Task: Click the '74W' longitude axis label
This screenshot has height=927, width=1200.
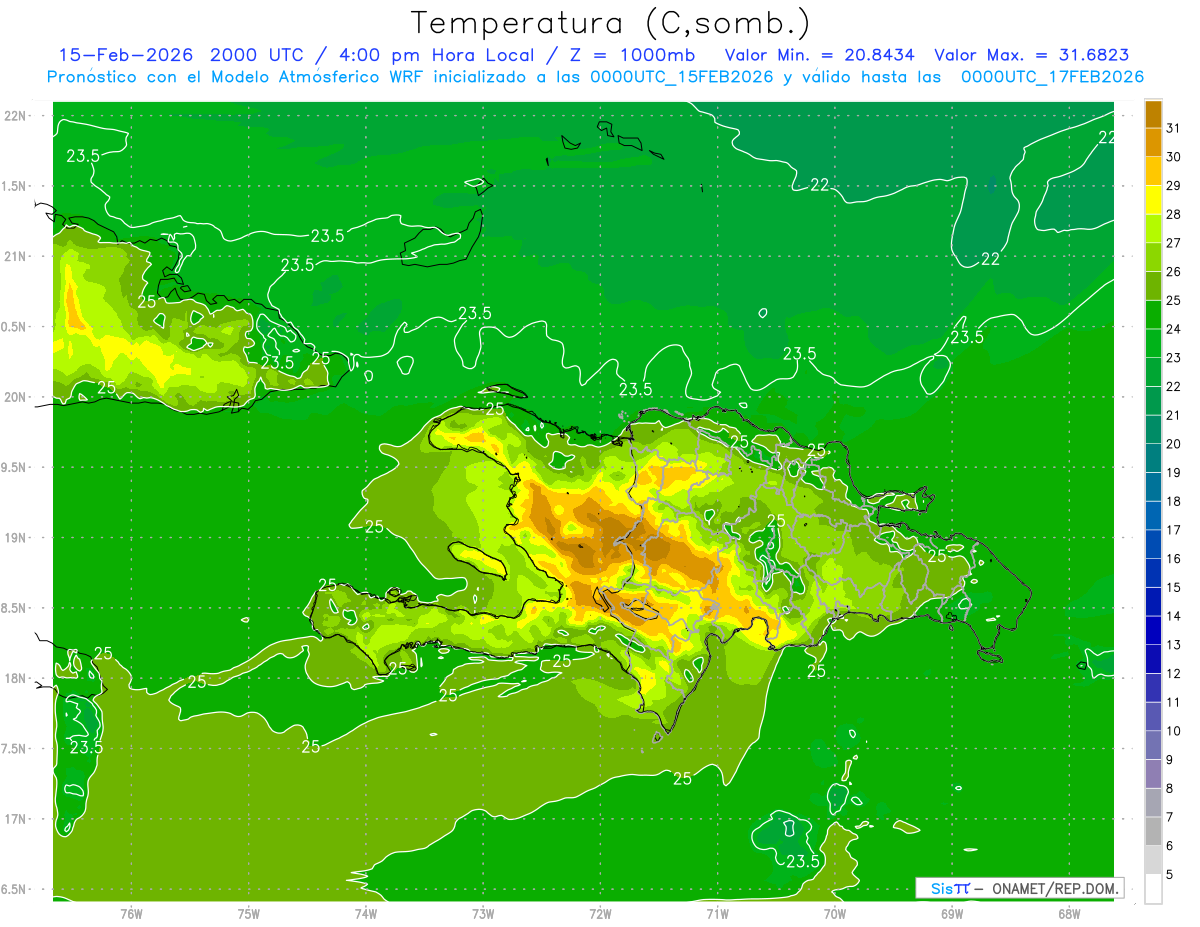Action: 366,914
